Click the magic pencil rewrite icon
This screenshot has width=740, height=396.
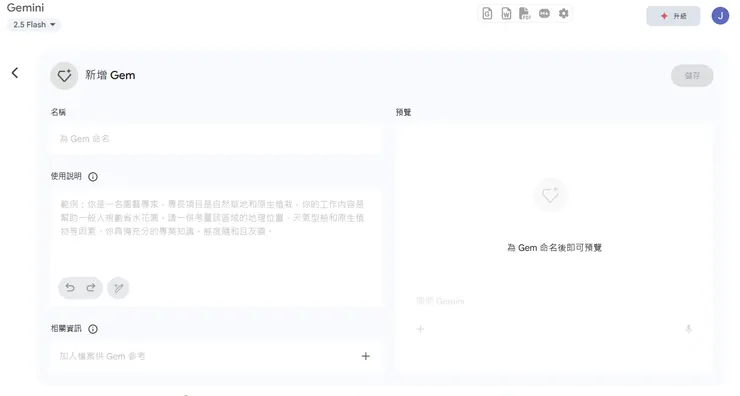[118, 288]
